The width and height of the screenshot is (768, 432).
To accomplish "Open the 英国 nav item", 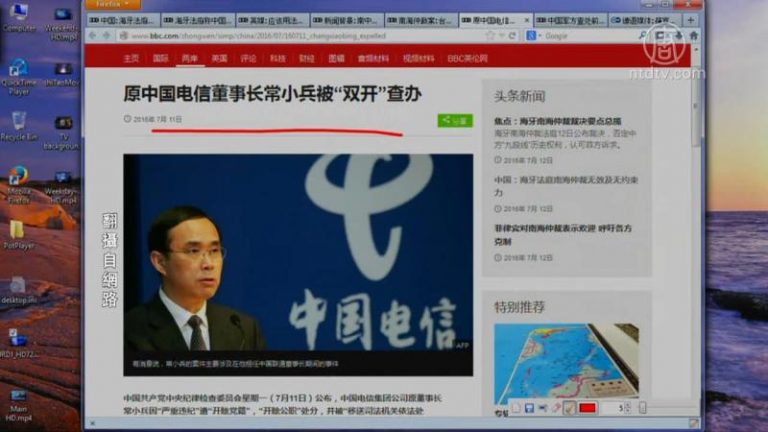I will [219, 58].
